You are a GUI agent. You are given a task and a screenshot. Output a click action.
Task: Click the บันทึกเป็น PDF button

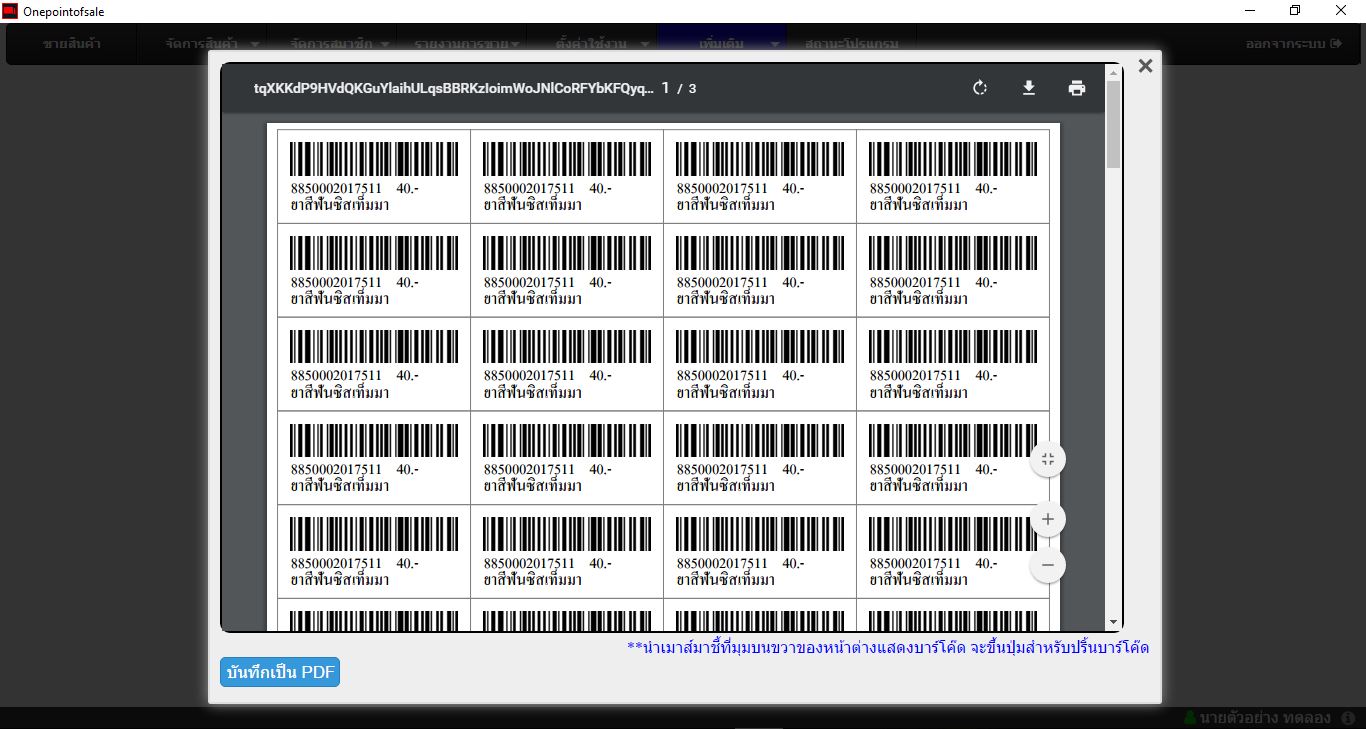(280, 672)
